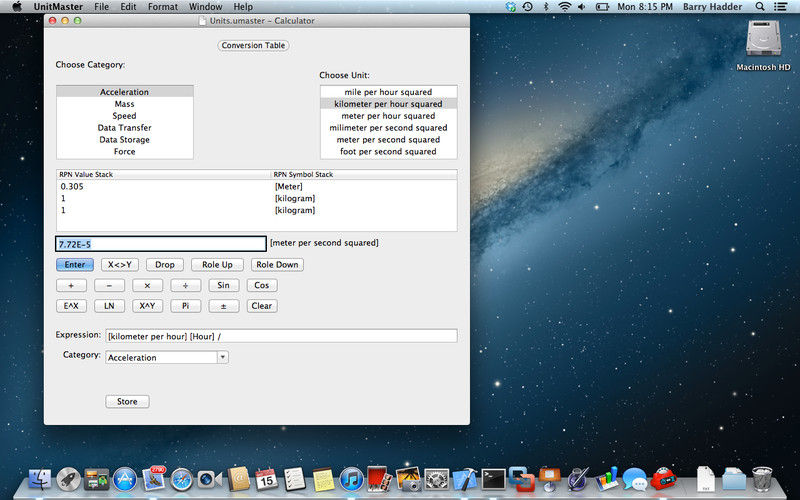Open the Window menu
The image size is (800, 500).
point(206,7)
